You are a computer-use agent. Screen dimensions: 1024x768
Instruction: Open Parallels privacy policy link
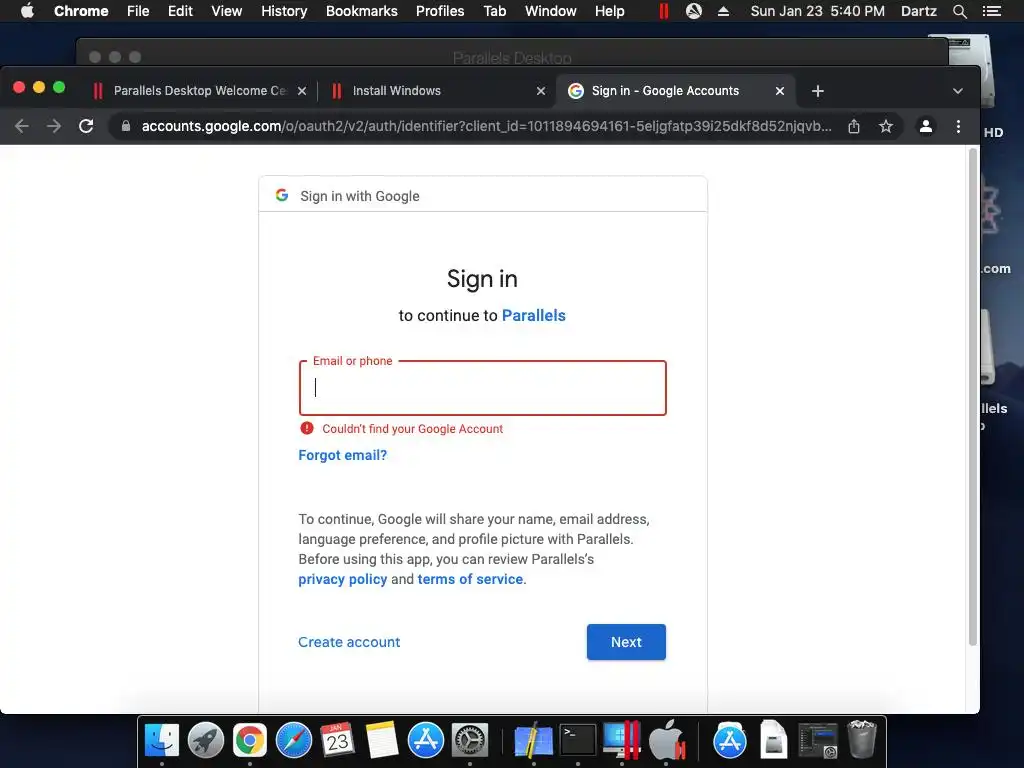343,579
